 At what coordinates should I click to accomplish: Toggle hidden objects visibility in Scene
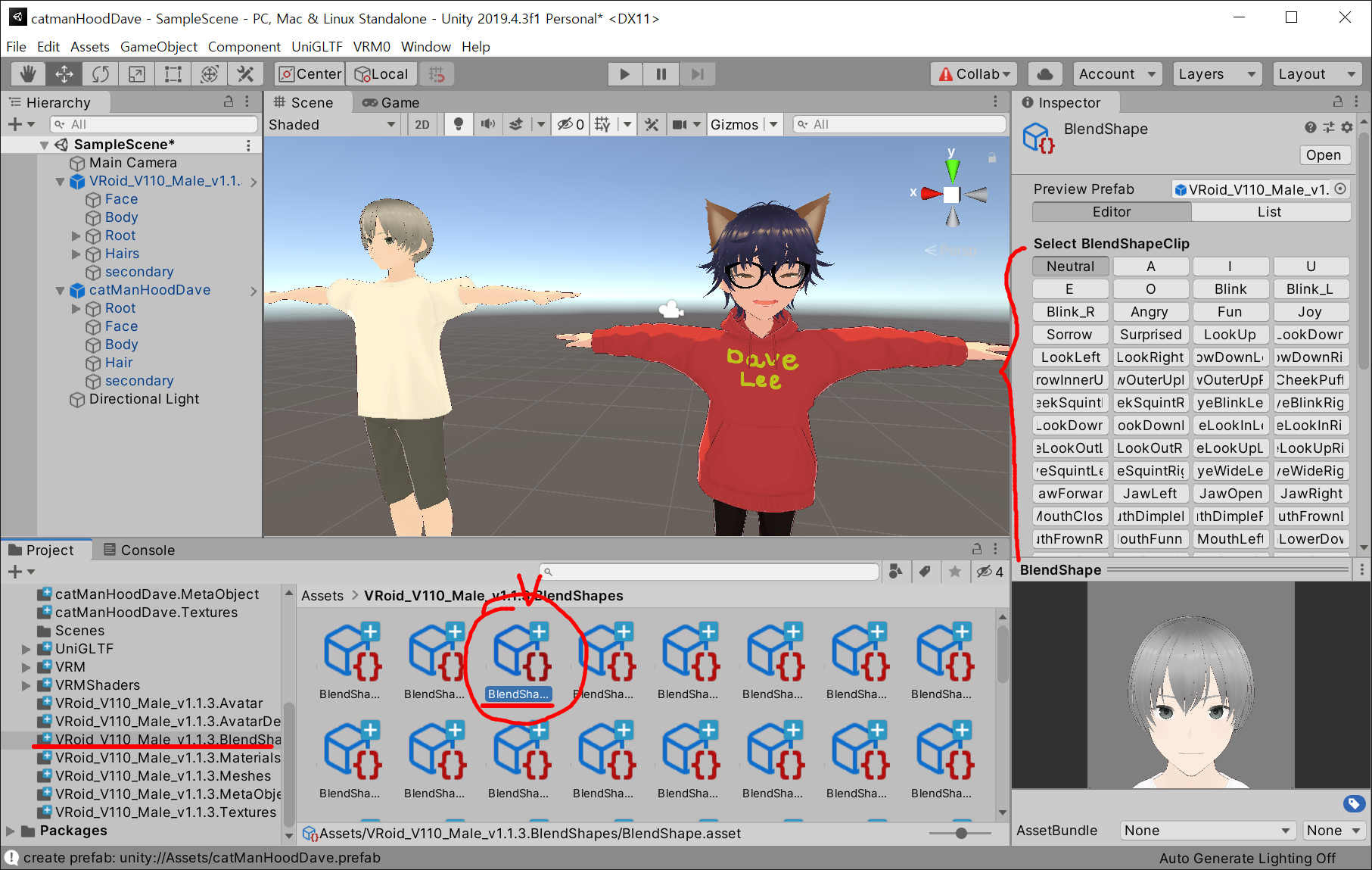pyautogui.click(x=571, y=125)
